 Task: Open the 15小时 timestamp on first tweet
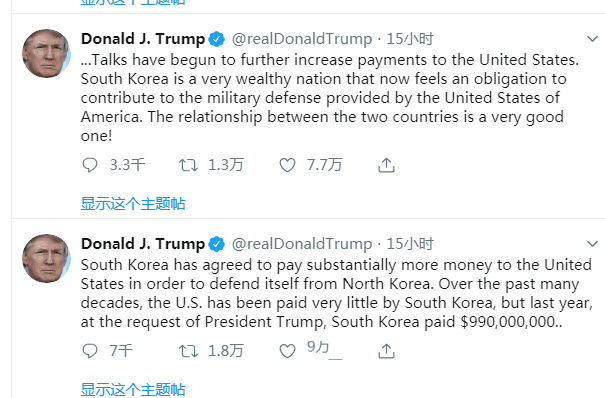coord(410,39)
